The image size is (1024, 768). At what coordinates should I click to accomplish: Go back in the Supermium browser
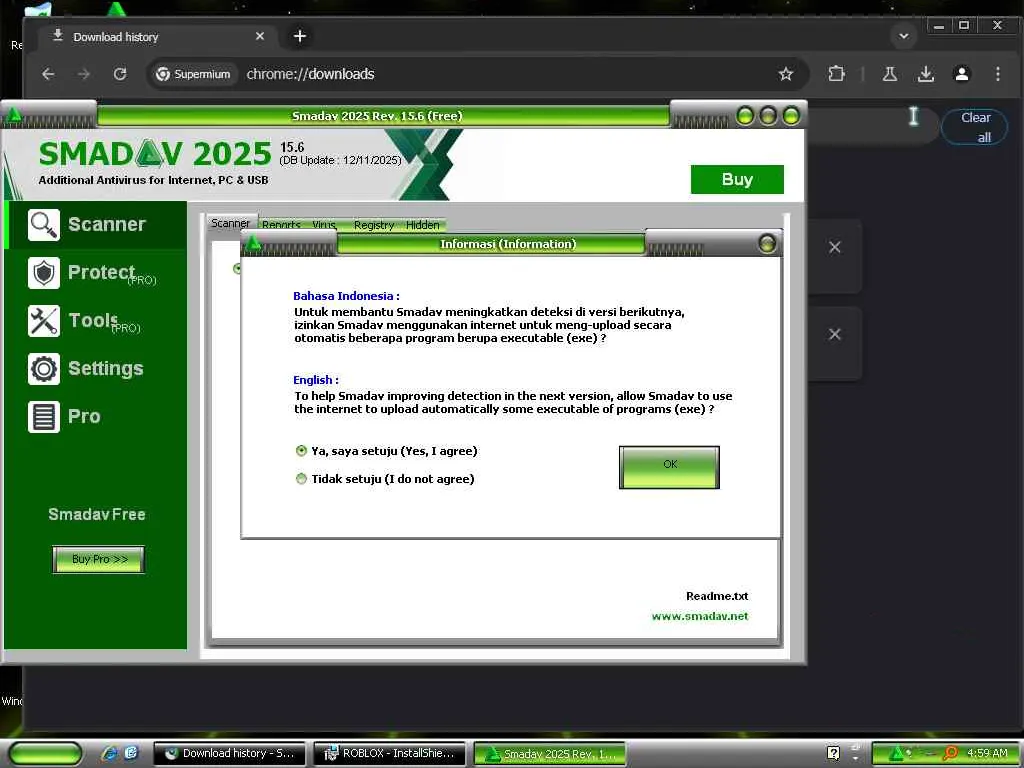click(x=48, y=74)
